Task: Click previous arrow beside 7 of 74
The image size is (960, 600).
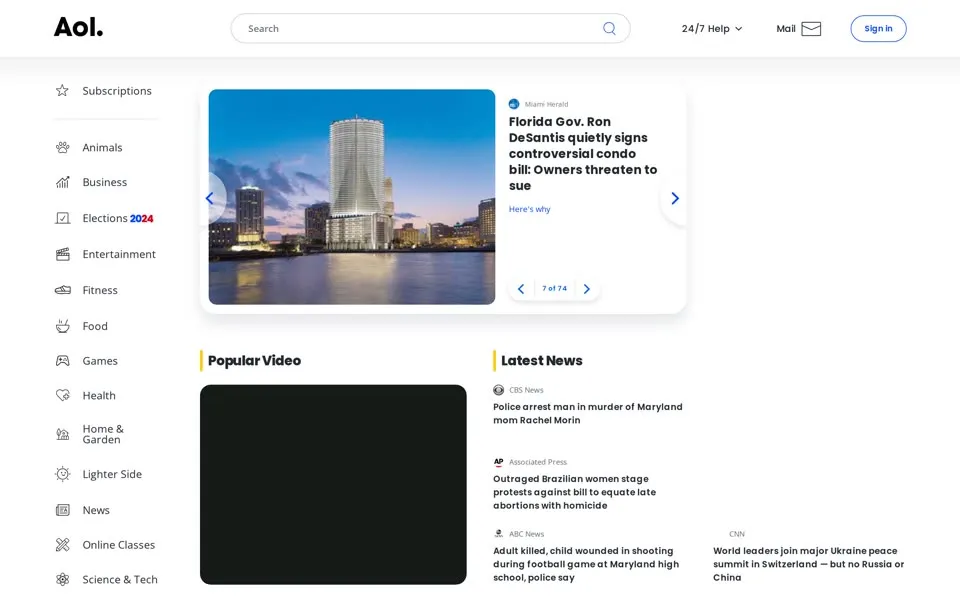Action: [521, 289]
